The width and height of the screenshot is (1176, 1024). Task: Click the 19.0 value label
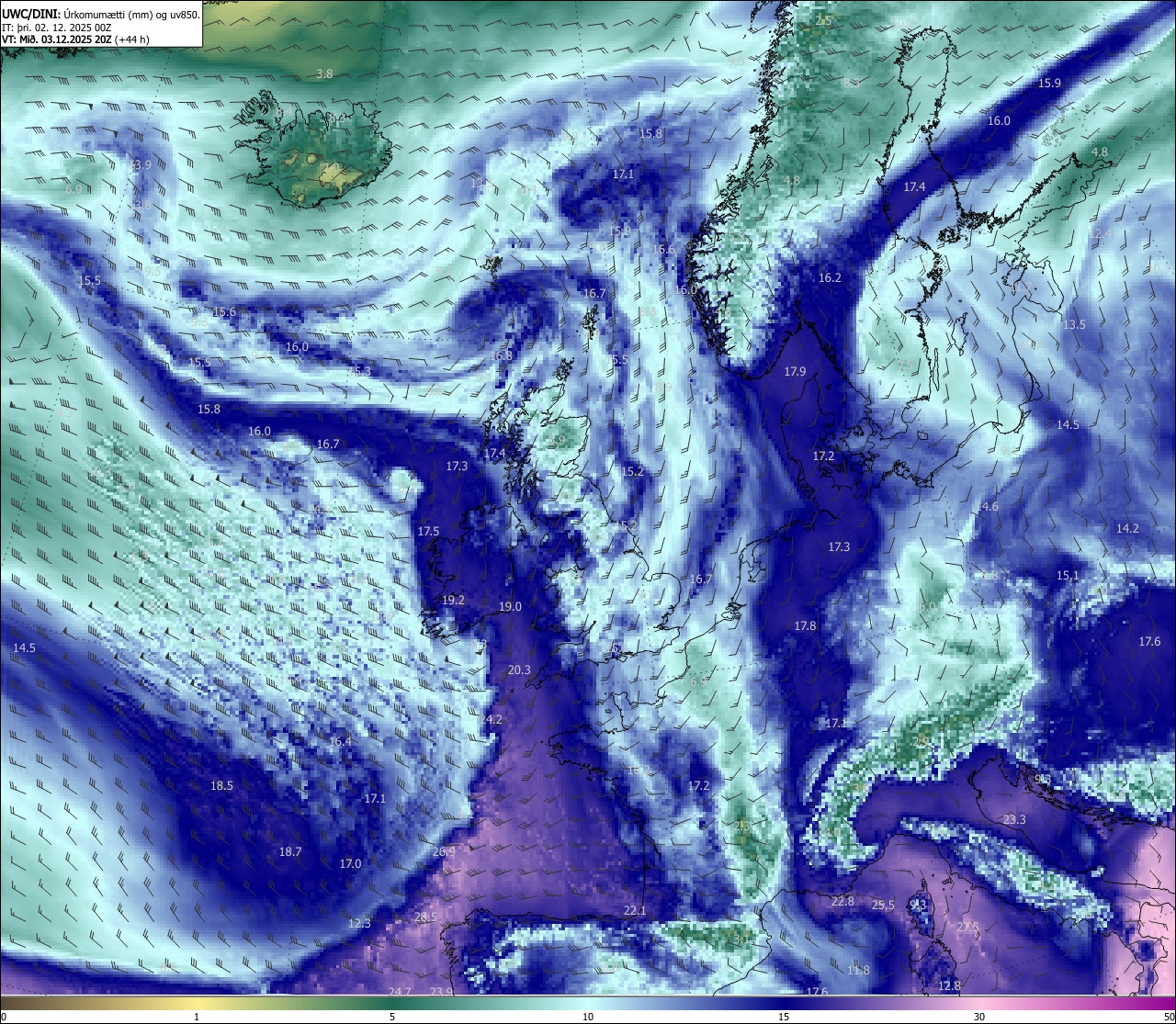[510, 606]
